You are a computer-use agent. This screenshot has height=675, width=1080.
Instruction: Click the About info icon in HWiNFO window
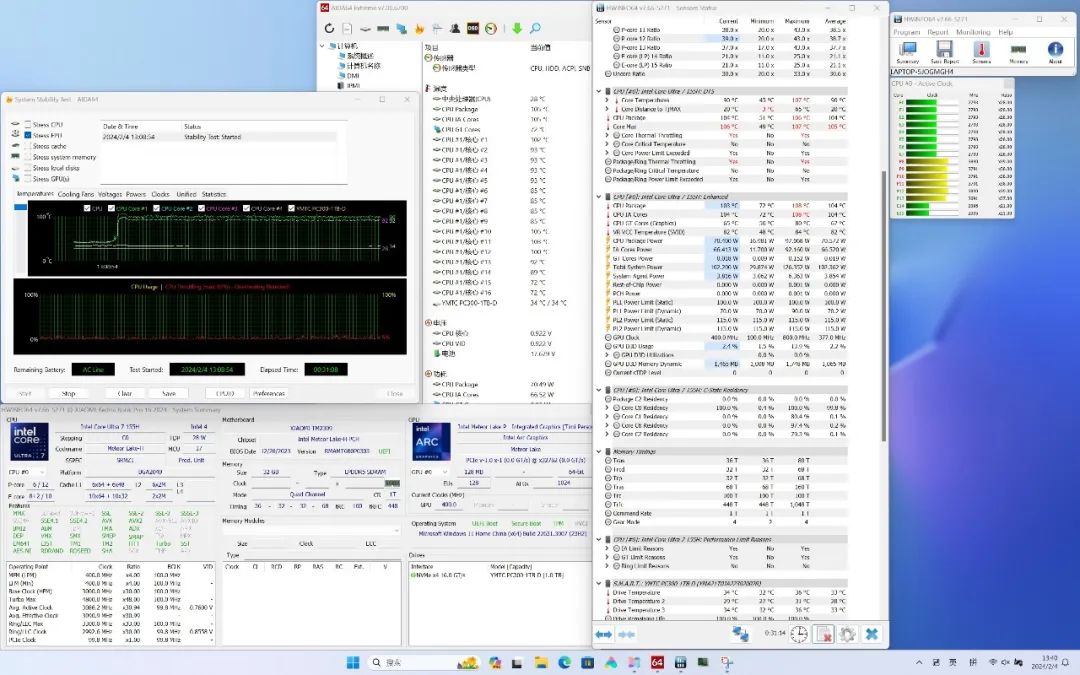[1055, 52]
